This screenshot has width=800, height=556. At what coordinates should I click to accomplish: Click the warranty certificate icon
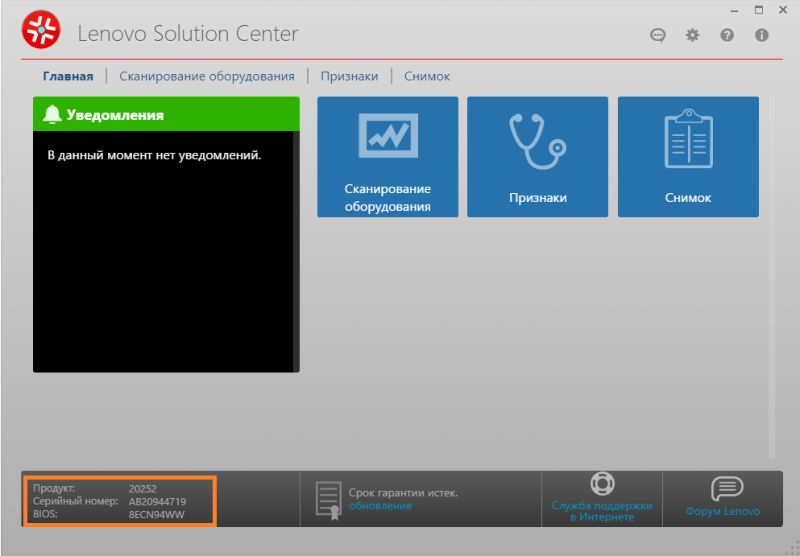327,498
